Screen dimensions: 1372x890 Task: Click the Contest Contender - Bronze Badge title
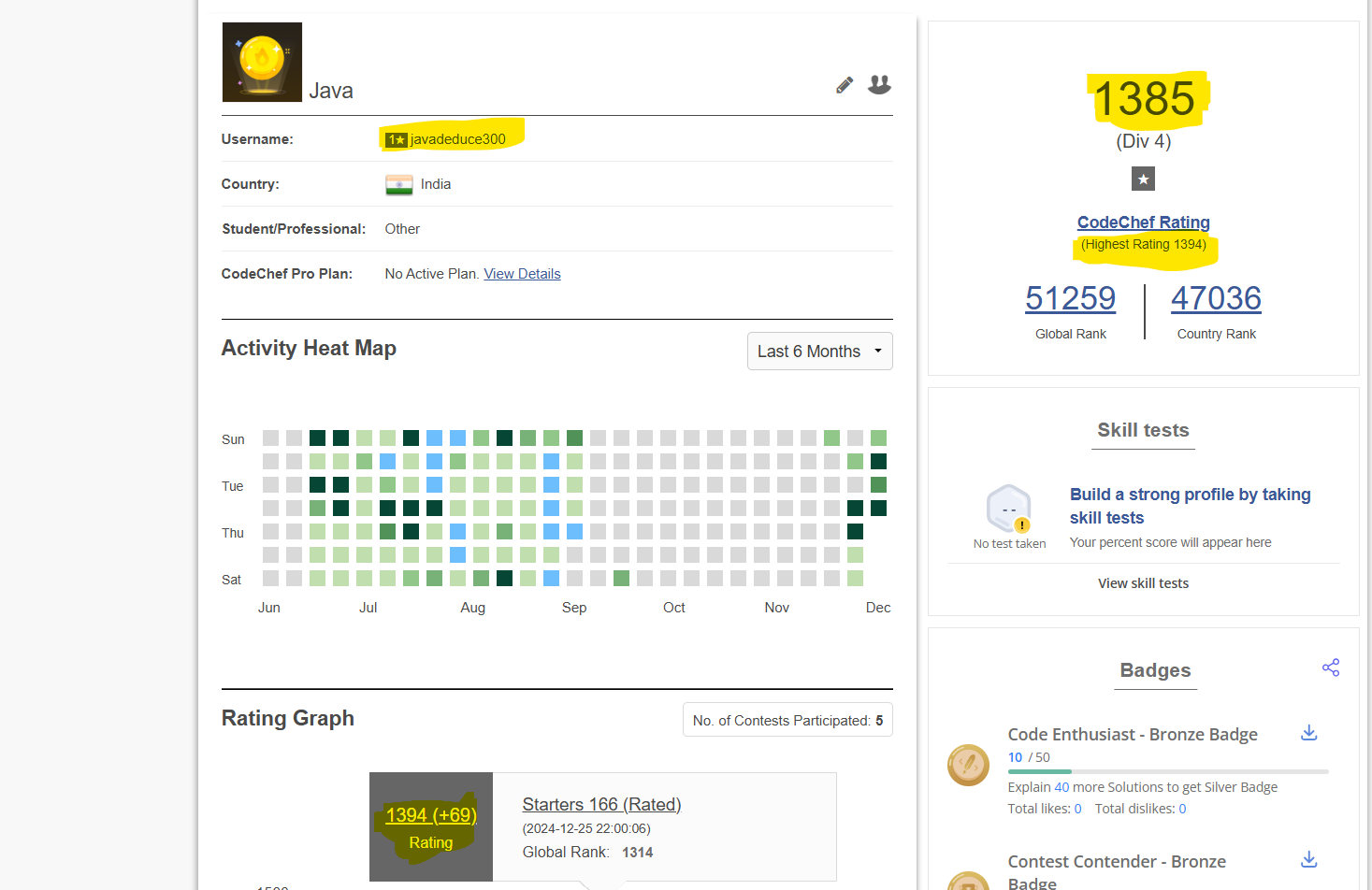coord(1117,871)
